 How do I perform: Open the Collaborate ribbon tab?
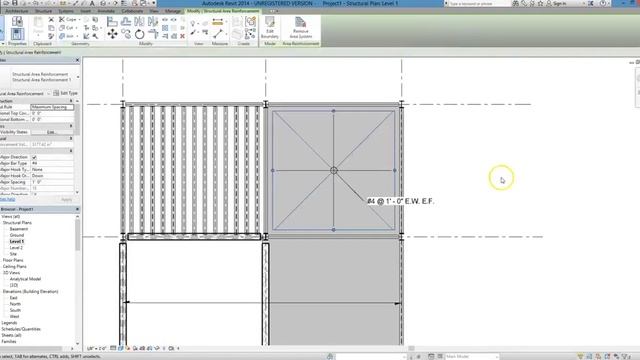[132, 11]
